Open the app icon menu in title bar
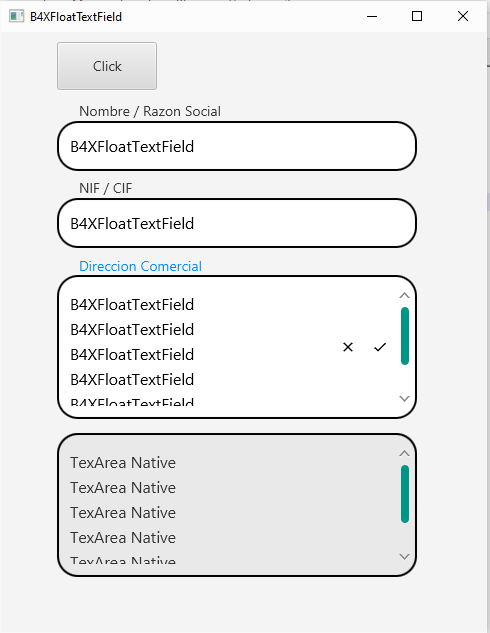 click(x=17, y=17)
